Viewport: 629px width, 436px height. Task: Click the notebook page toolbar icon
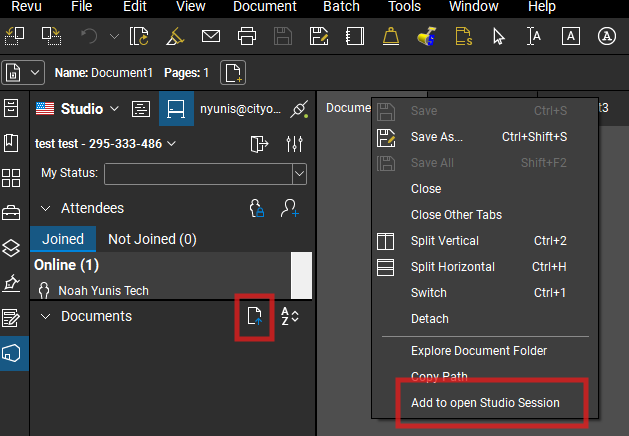(x=355, y=37)
